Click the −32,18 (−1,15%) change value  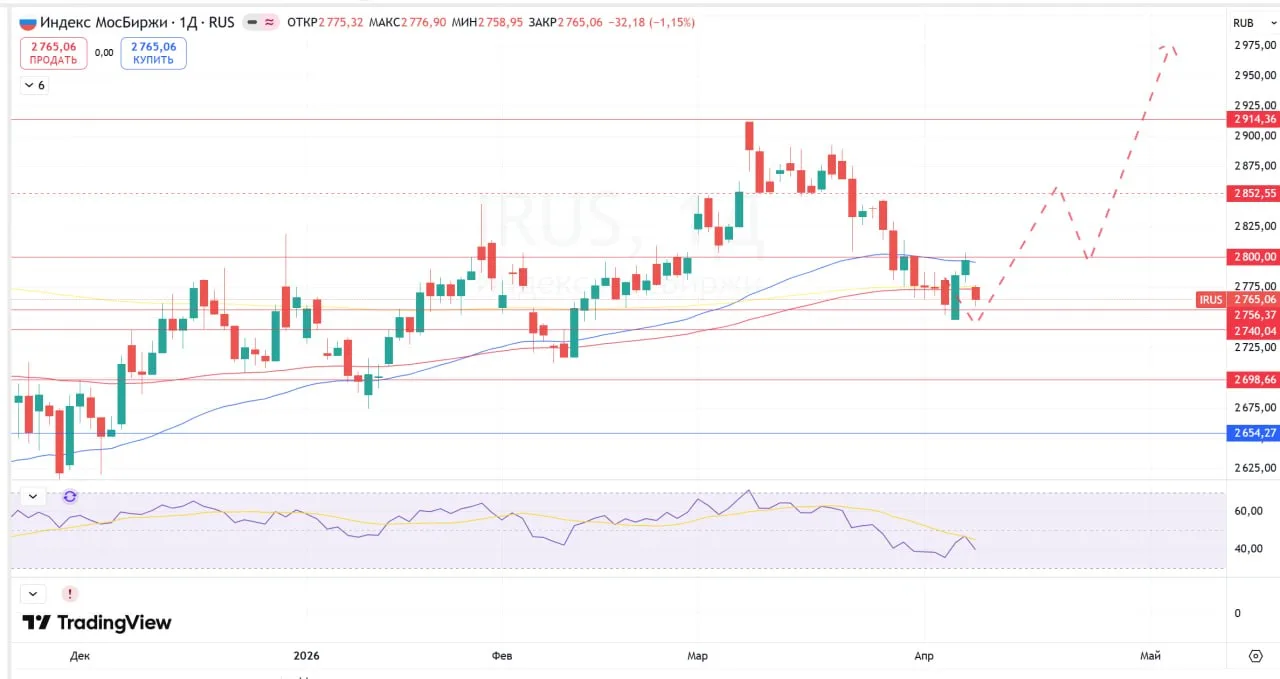click(x=653, y=22)
